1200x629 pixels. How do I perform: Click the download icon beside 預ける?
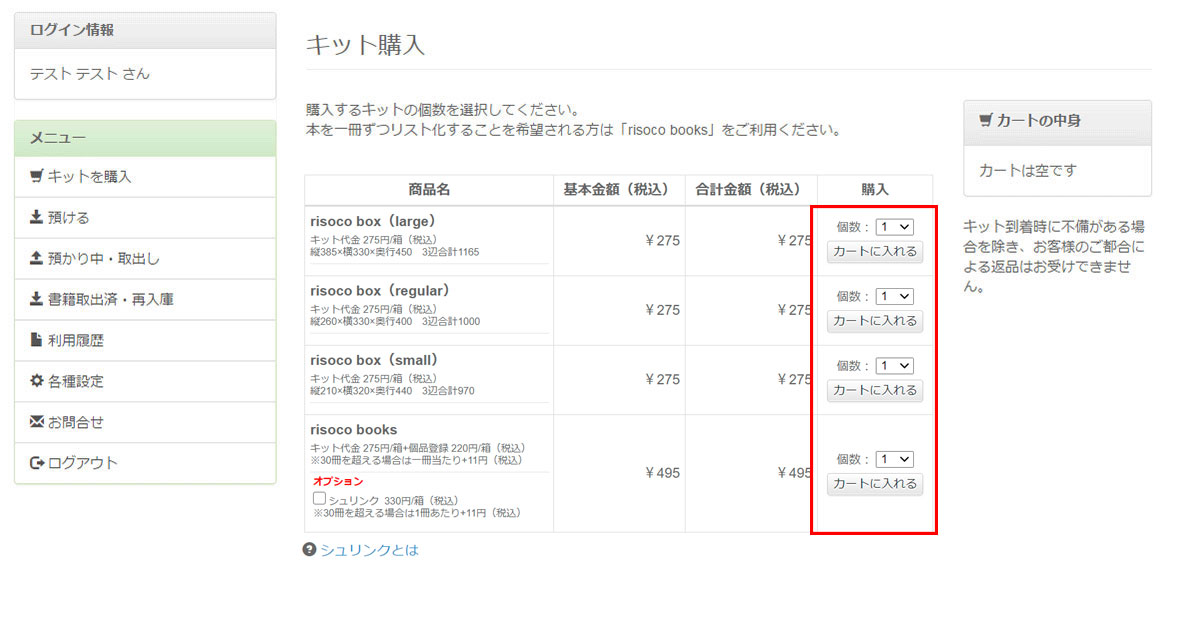[37, 217]
